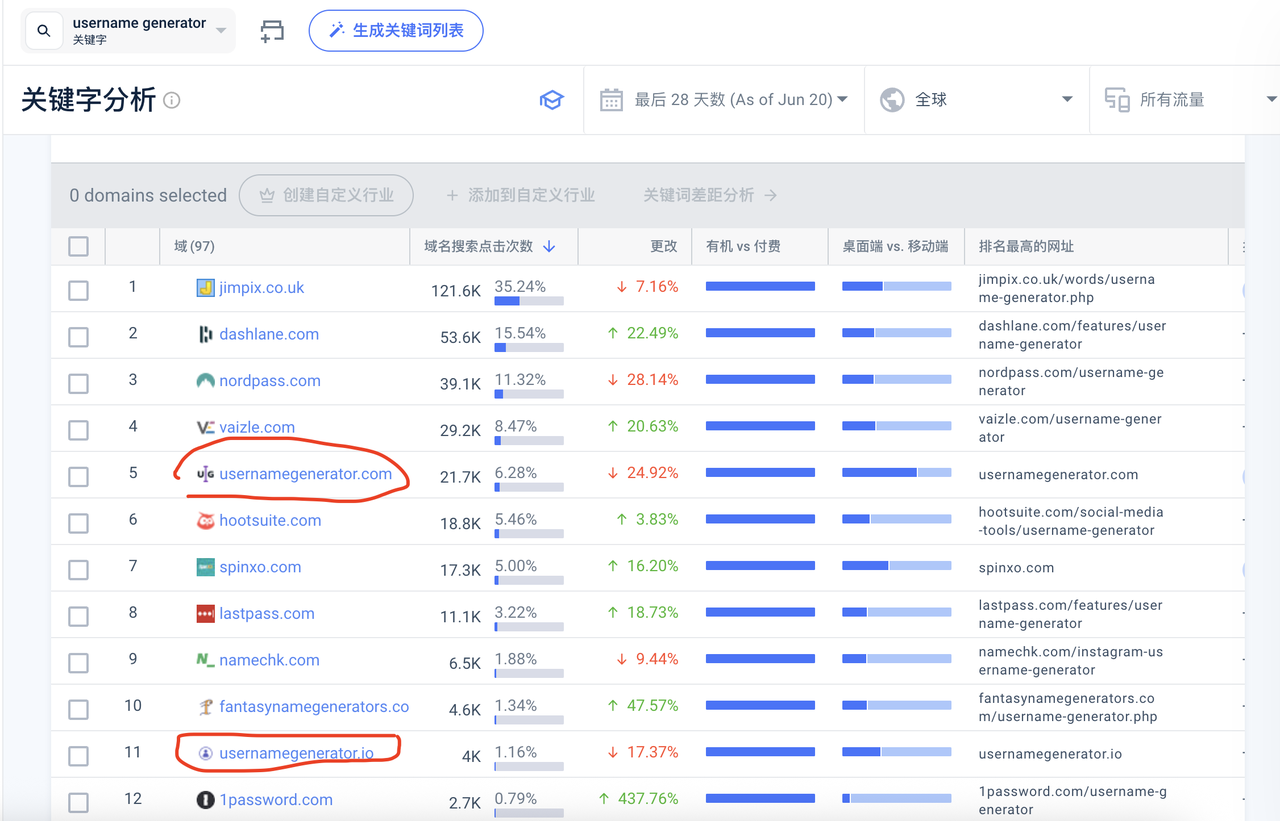Click the 生成关键词列表 button
1280x821 pixels.
pos(396,31)
